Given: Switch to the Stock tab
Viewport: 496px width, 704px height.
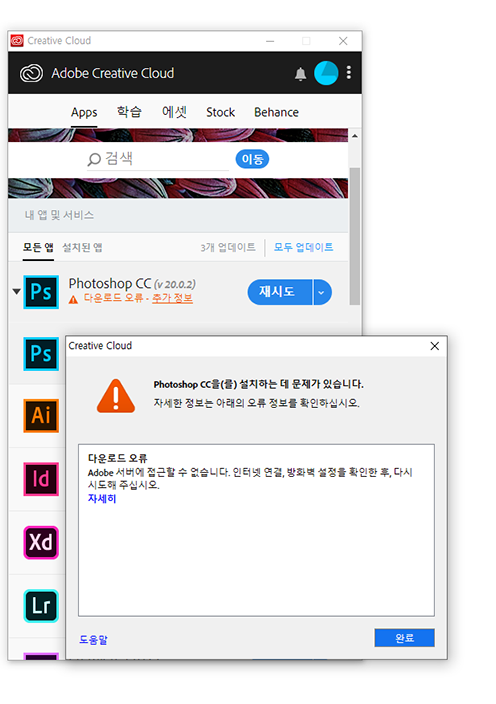Looking at the screenshot, I should coord(220,112).
